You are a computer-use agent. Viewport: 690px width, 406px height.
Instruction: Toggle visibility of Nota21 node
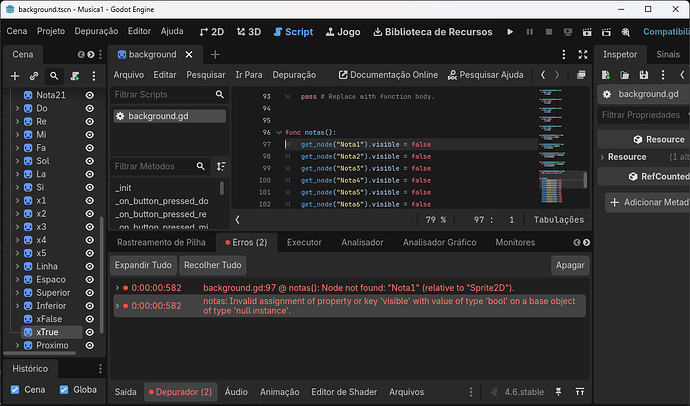90,95
